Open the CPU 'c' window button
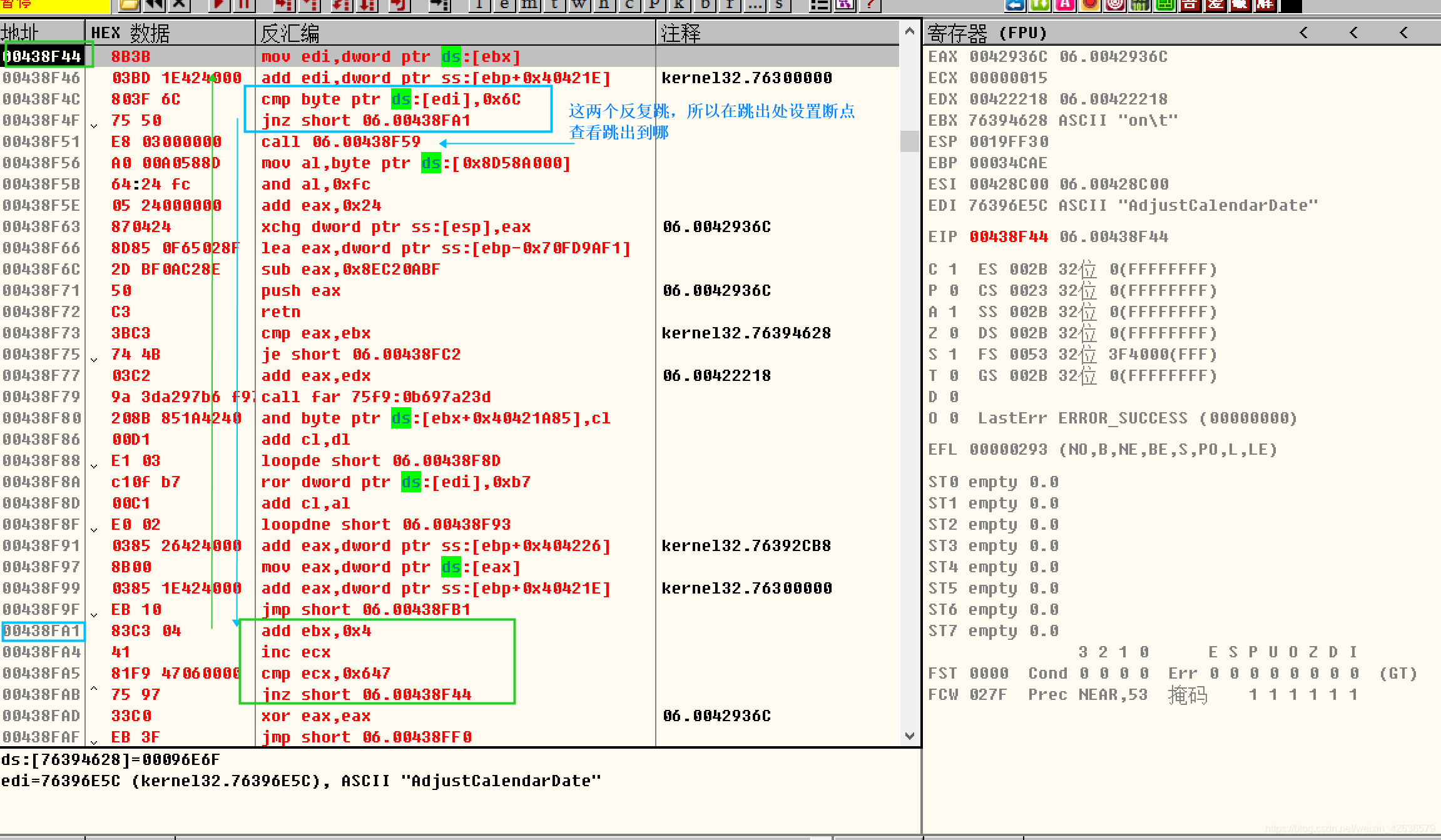Screen dimensions: 1441x840 [629, 5]
